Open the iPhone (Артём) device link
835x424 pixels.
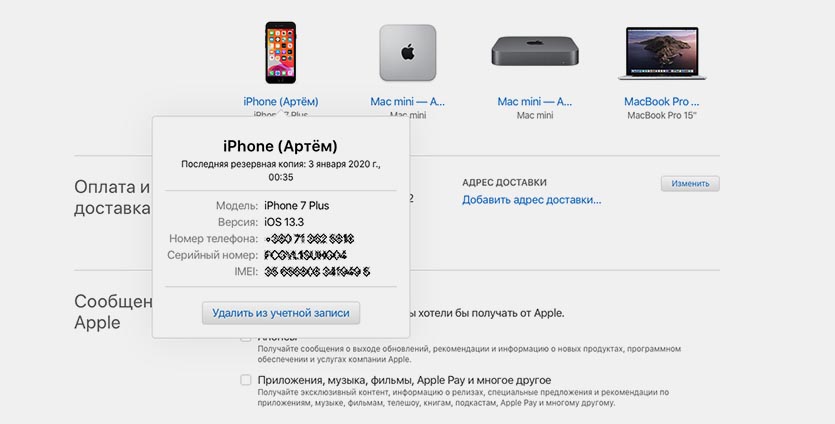pos(281,101)
